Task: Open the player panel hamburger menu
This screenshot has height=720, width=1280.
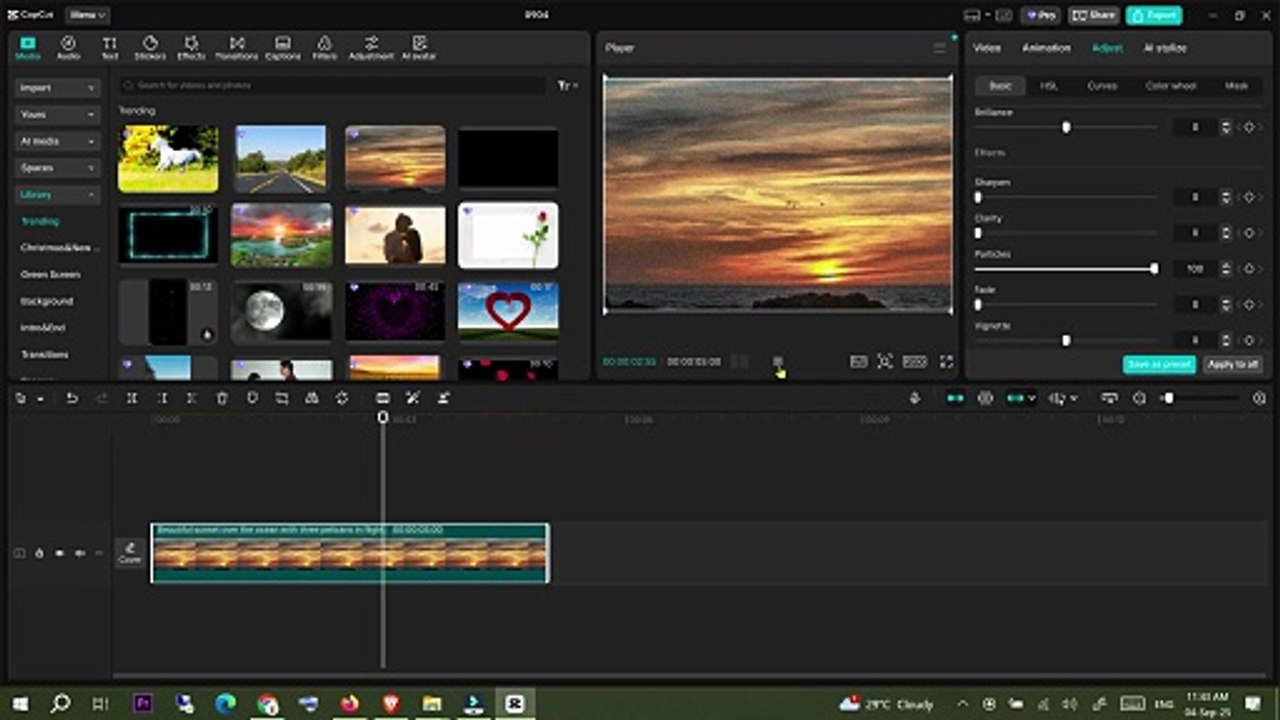Action: pos(939,48)
